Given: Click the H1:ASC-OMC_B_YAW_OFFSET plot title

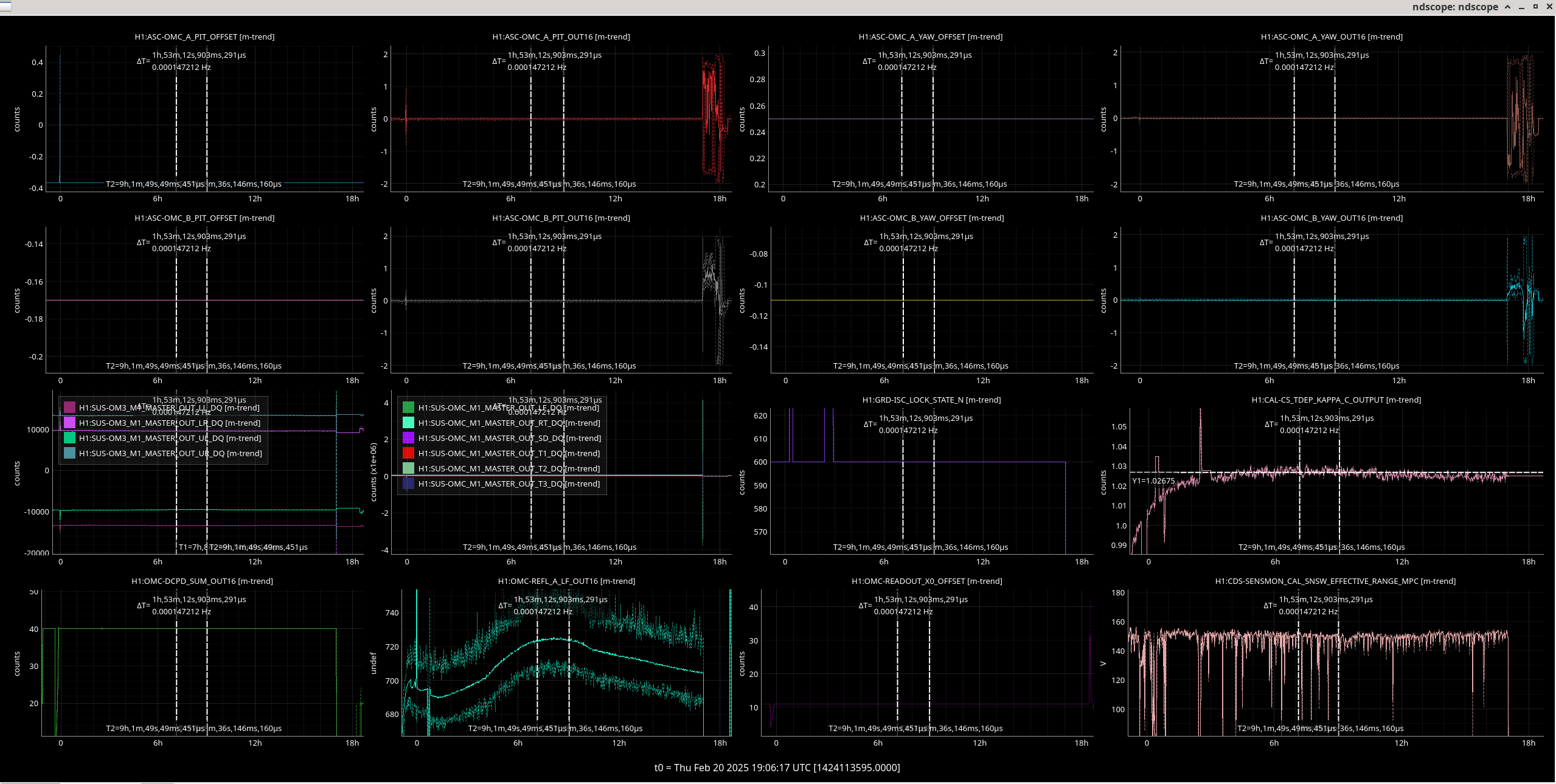Looking at the screenshot, I should [932, 218].
